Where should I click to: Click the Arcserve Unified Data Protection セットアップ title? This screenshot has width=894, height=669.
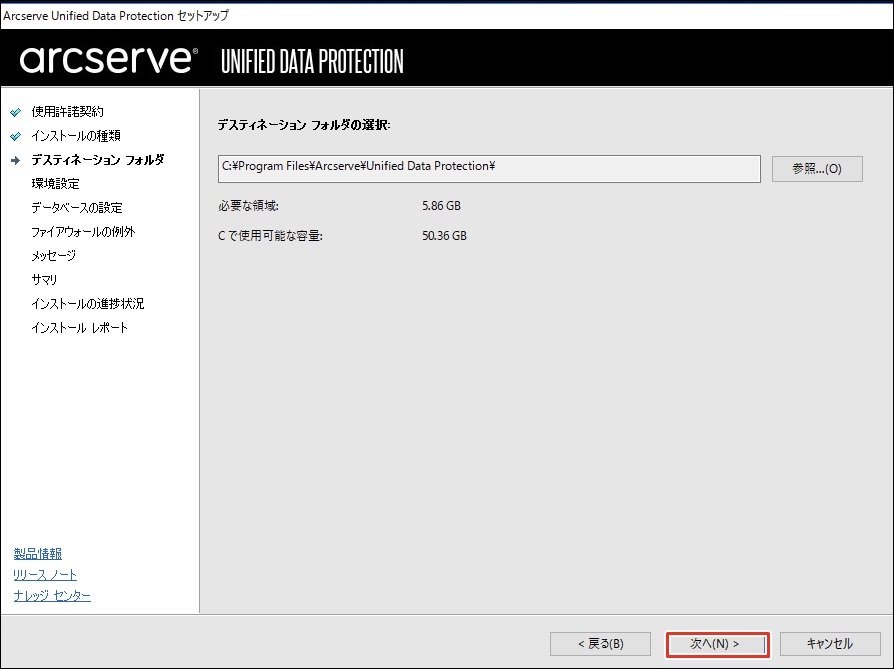pyautogui.click(x=116, y=15)
